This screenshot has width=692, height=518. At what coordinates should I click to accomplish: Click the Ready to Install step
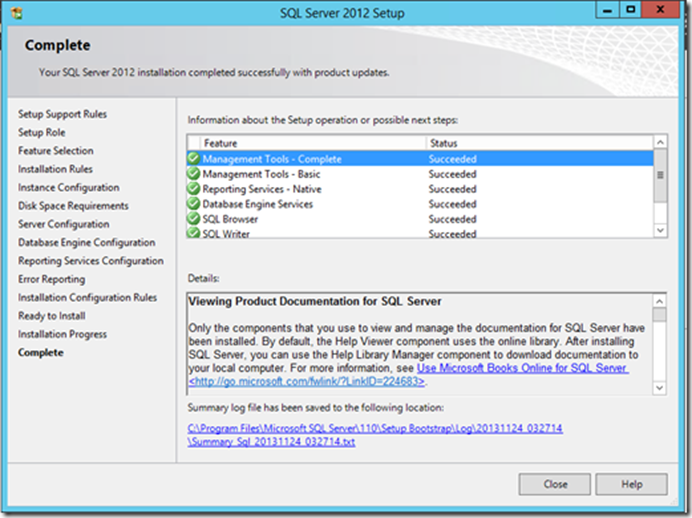(x=52, y=316)
